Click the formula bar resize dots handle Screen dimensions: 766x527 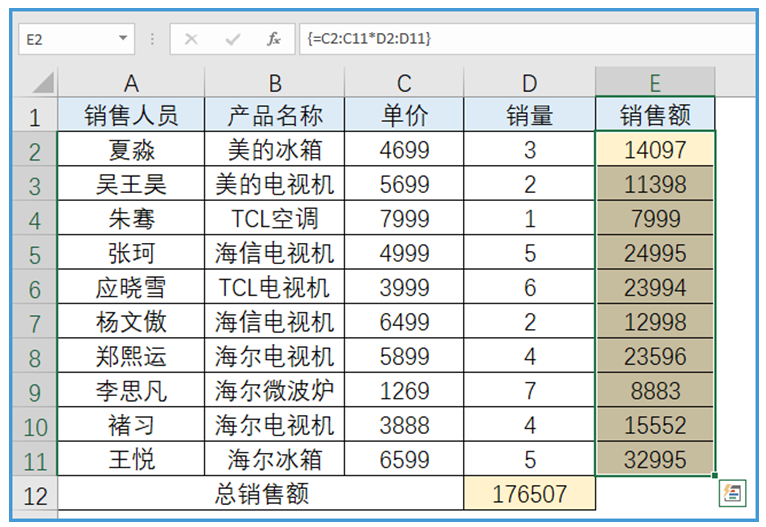click(153, 39)
